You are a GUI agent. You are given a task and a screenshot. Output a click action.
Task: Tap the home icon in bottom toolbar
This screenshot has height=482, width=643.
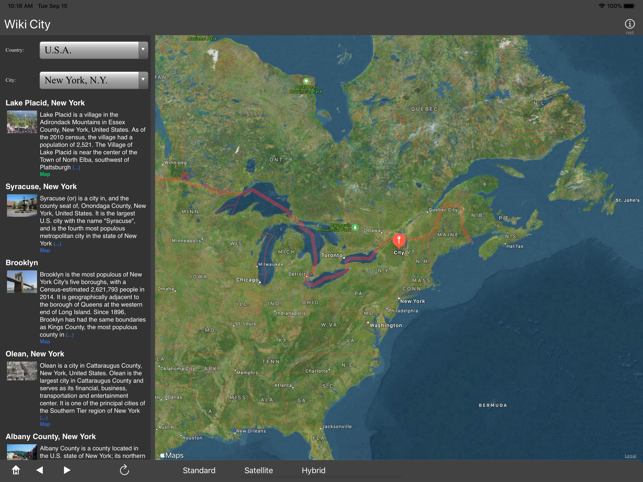(x=15, y=470)
